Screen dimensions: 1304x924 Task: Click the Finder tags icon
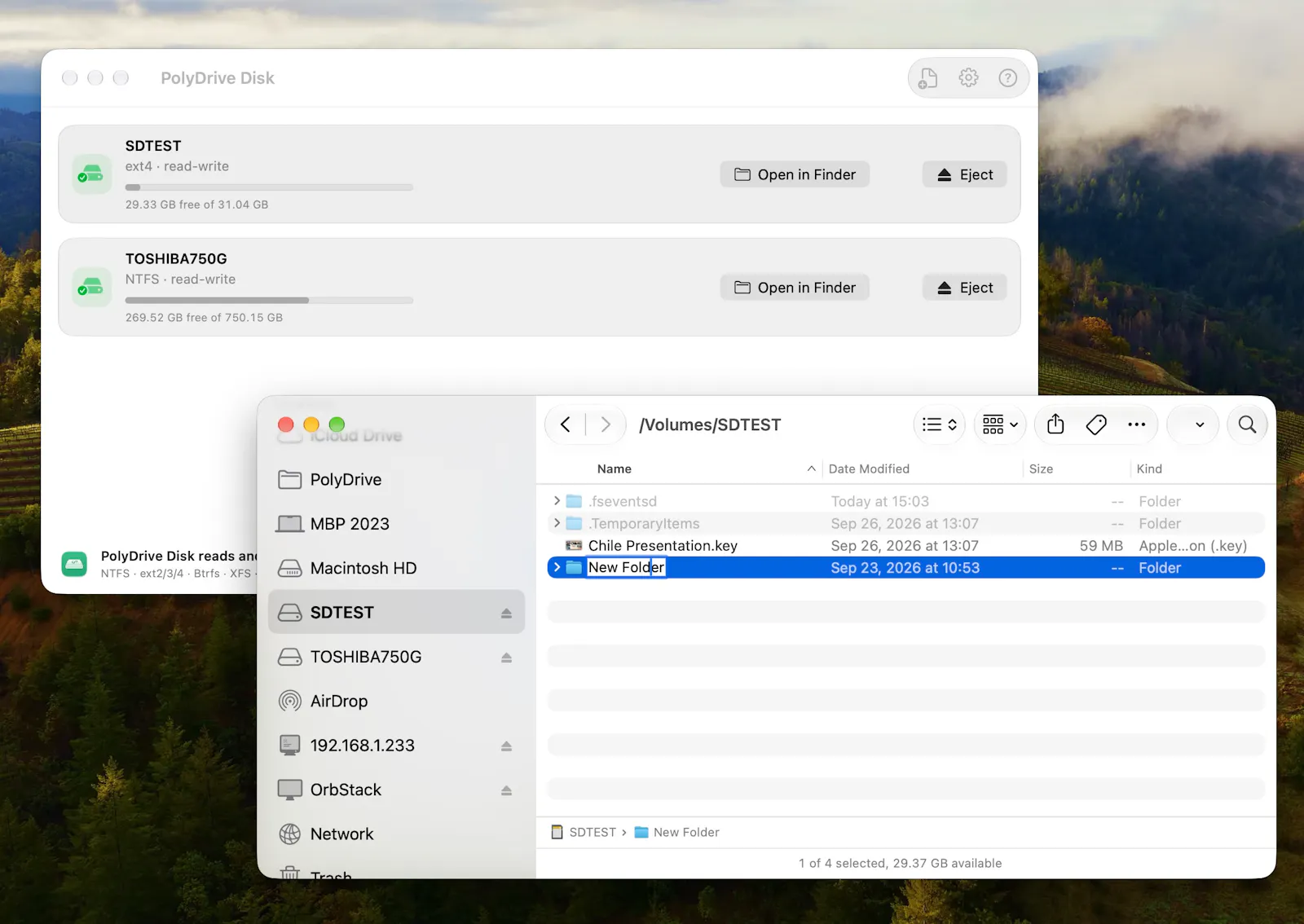tap(1096, 425)
